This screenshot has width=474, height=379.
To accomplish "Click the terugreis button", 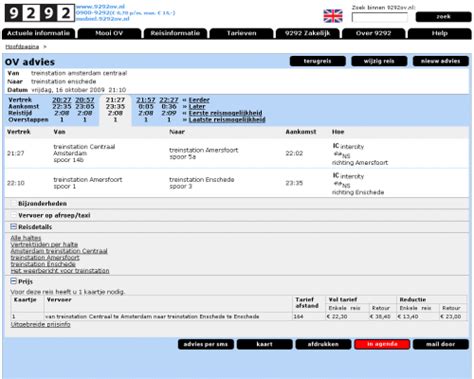I will pyautogui.click(x=318, y=61).
